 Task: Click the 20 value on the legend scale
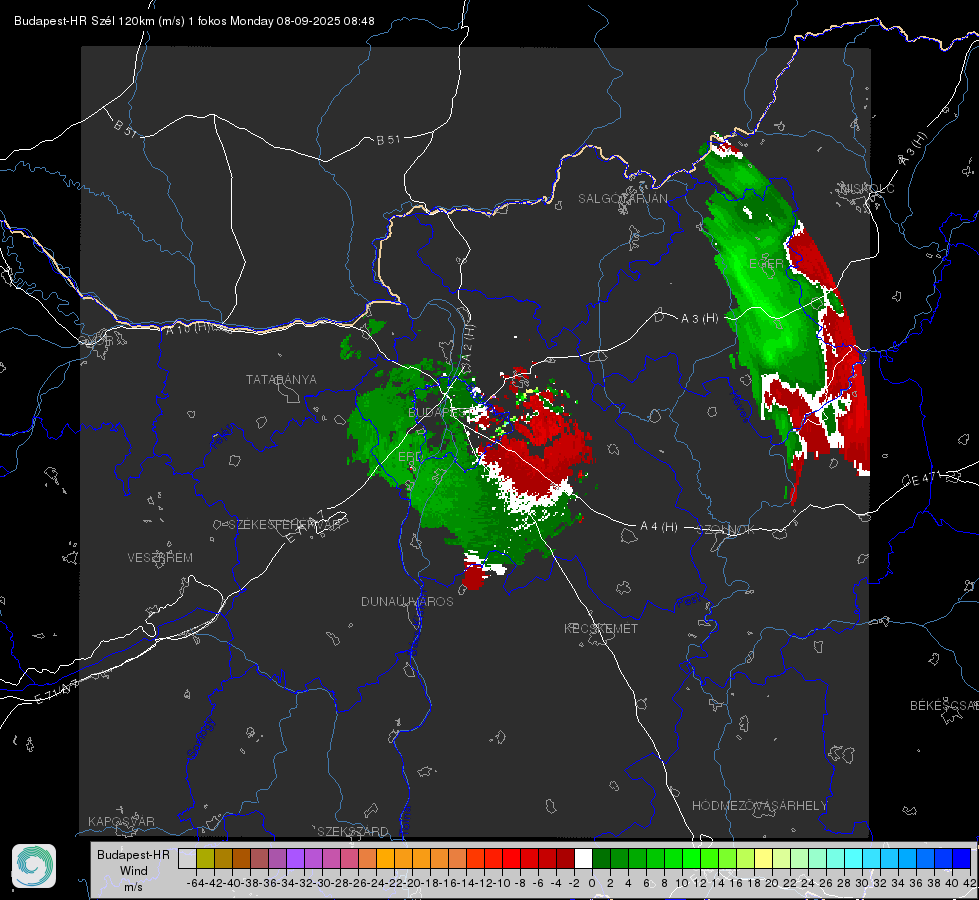(772, 883)
